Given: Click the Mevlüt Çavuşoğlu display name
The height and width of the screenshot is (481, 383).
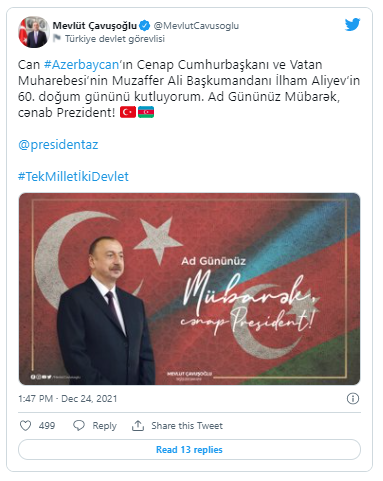Looking at the screenshot, I should [95, 25].
